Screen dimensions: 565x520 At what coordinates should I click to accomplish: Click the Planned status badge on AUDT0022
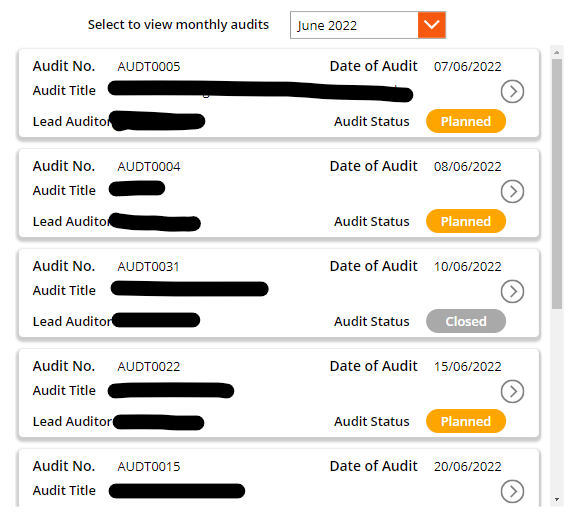[466, 421]
